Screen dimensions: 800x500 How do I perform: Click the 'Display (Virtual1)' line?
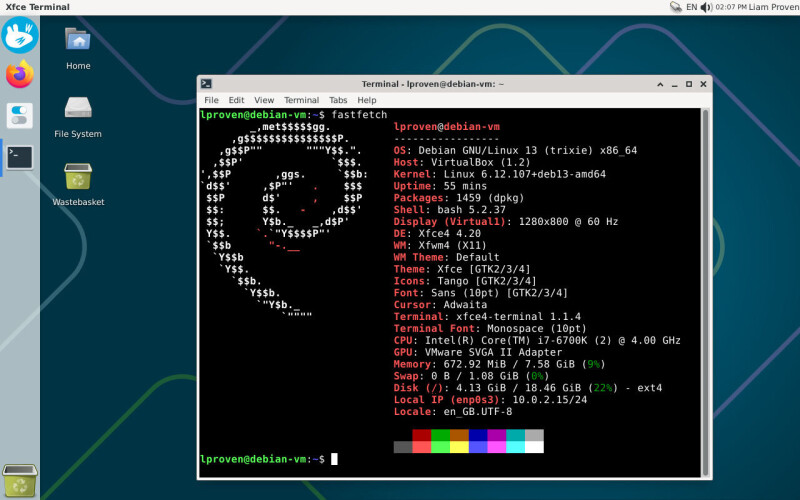(506, 221)
